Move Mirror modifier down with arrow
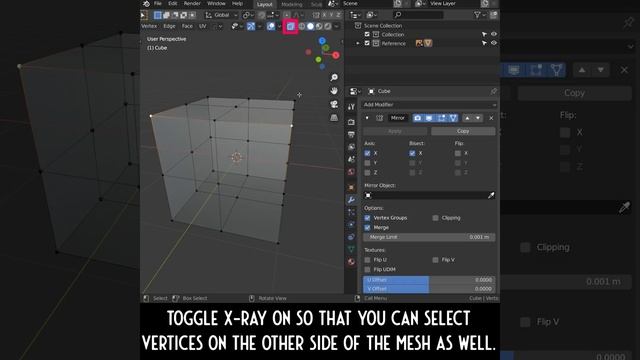The width and height of the screenshot is (640, 360). click(x=478, y=118)
